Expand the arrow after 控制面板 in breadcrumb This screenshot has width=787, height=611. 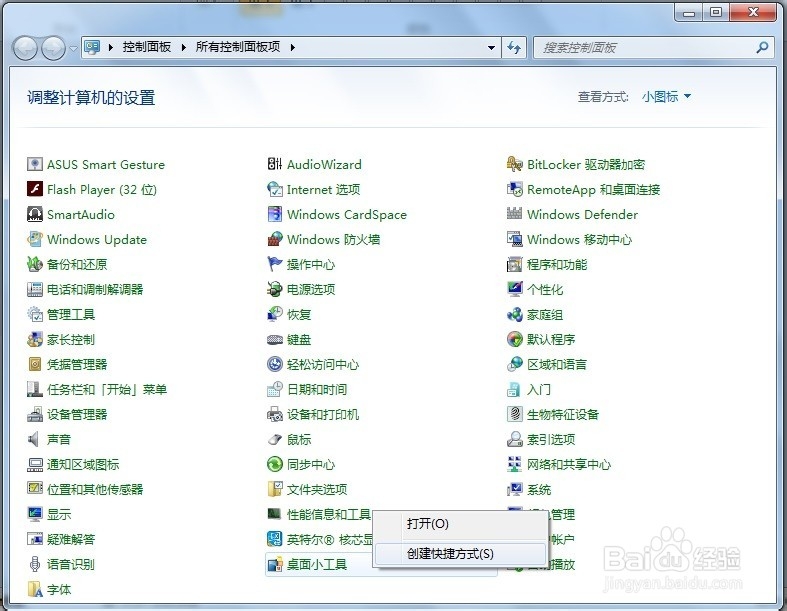pos(184,47)
